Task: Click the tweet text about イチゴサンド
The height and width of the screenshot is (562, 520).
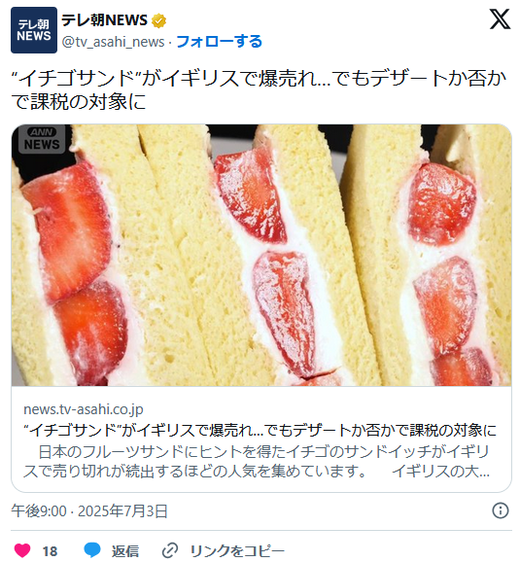Action: point(258,90)
